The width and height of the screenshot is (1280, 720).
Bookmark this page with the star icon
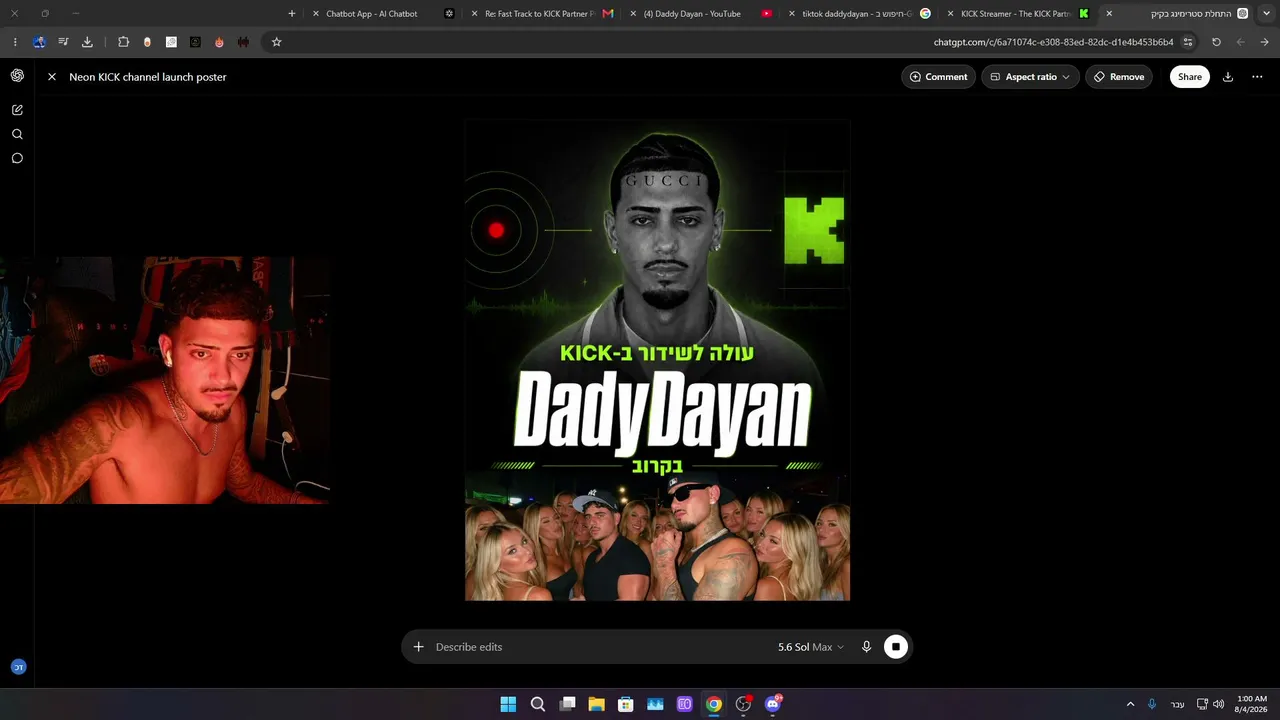277,42
